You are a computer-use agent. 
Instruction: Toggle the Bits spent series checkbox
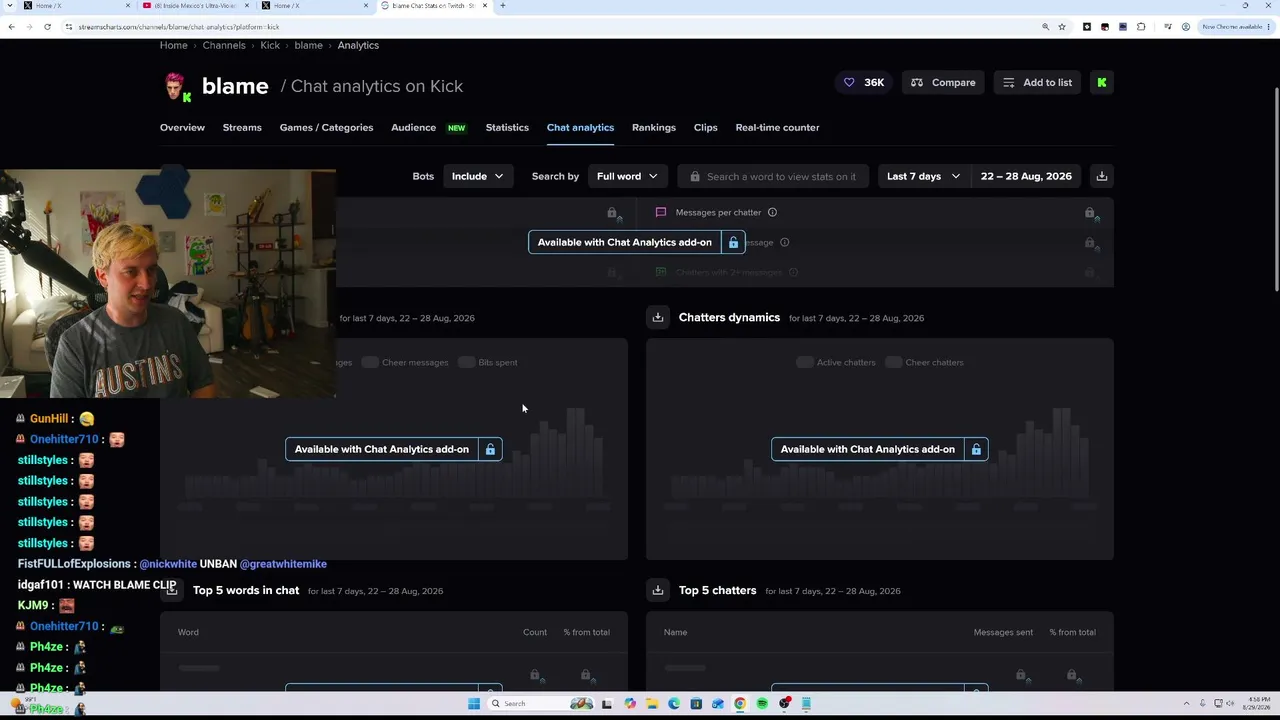point(466,362)
